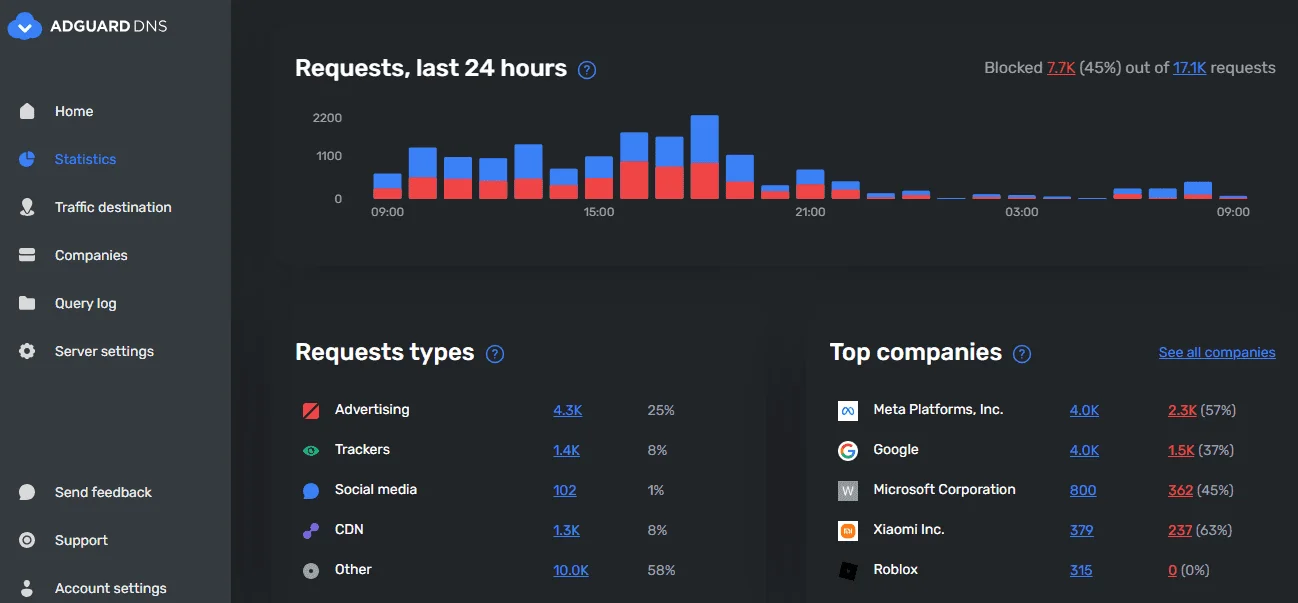Click the Statistics pie chart icon
This screenshot has width=1298, height=603.
coord(27,159)
